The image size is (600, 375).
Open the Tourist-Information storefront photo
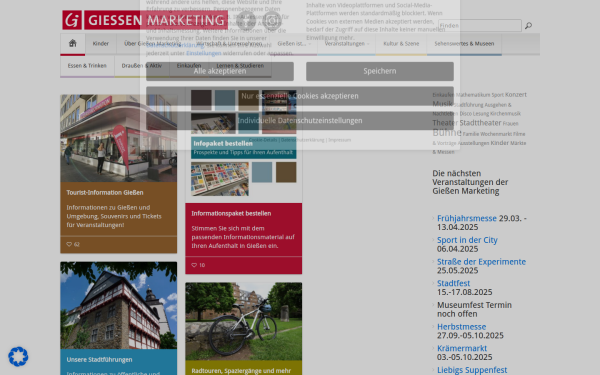click(119, 138)
